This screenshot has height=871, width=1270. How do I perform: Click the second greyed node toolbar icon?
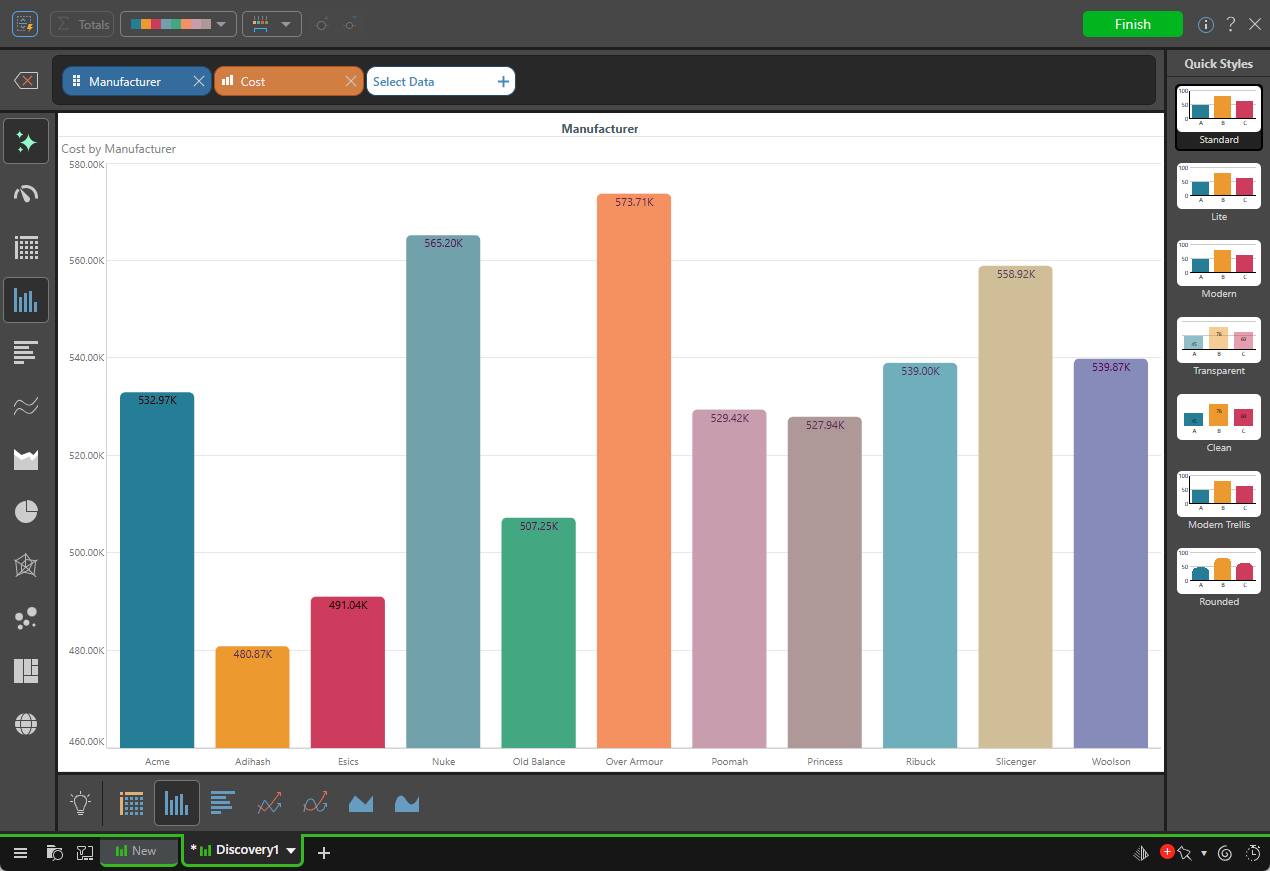tap(350, 24)
